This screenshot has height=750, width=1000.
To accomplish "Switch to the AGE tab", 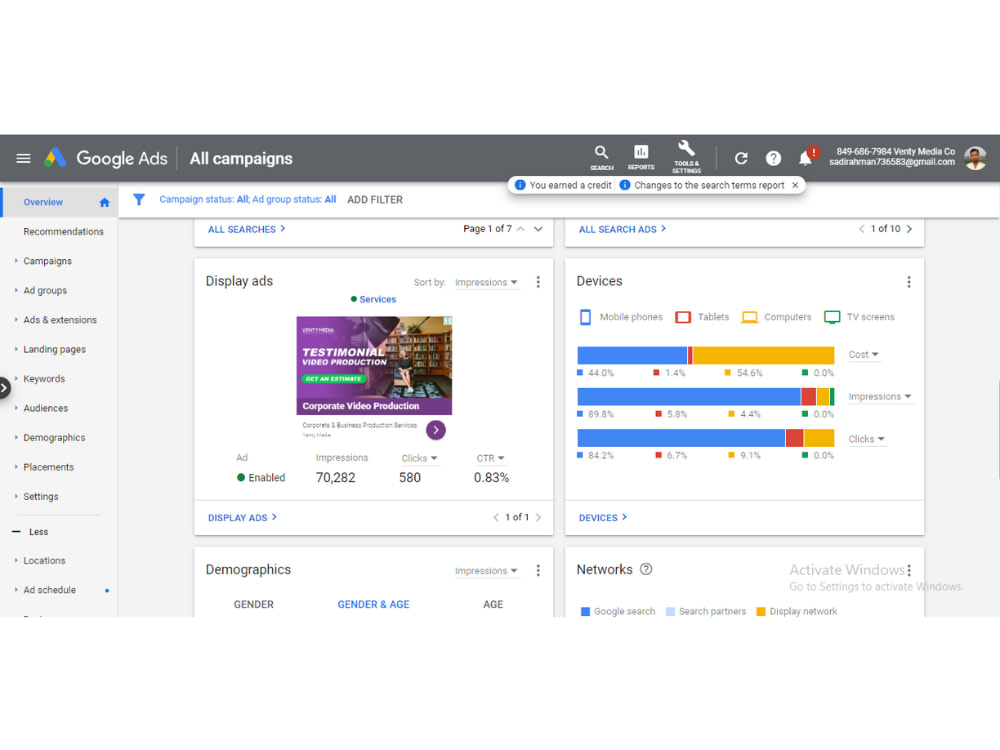I will pos(493,605).
